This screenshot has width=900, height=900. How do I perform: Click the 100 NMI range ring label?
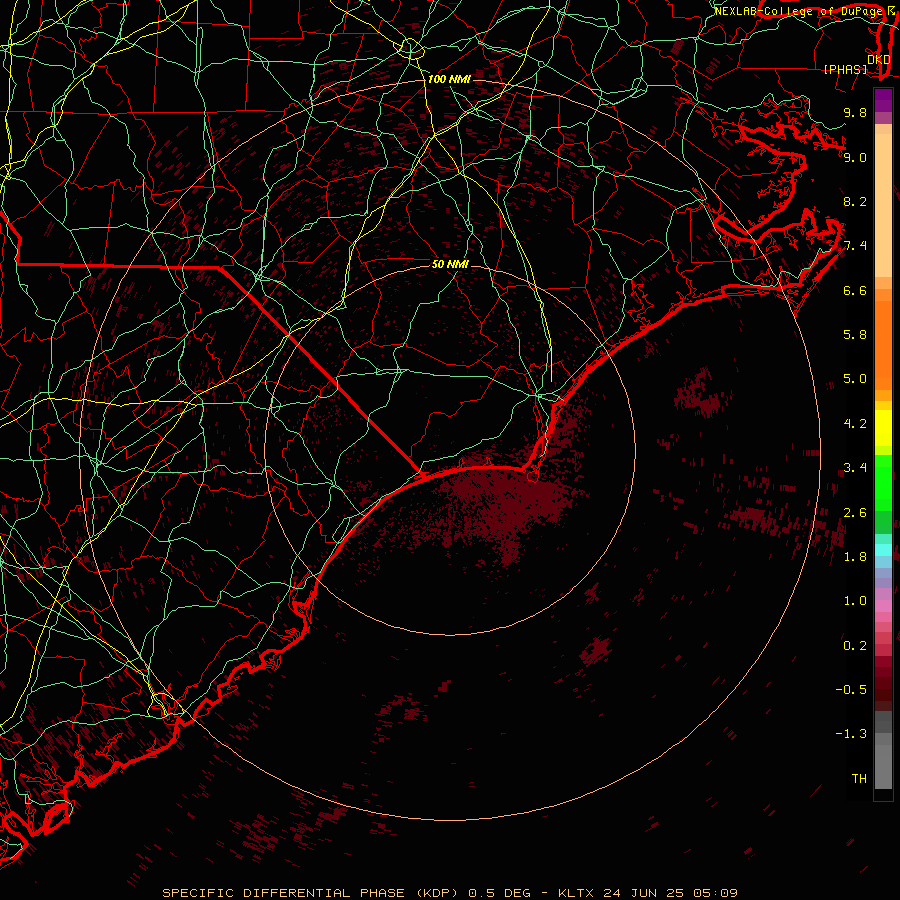(449, 79)
